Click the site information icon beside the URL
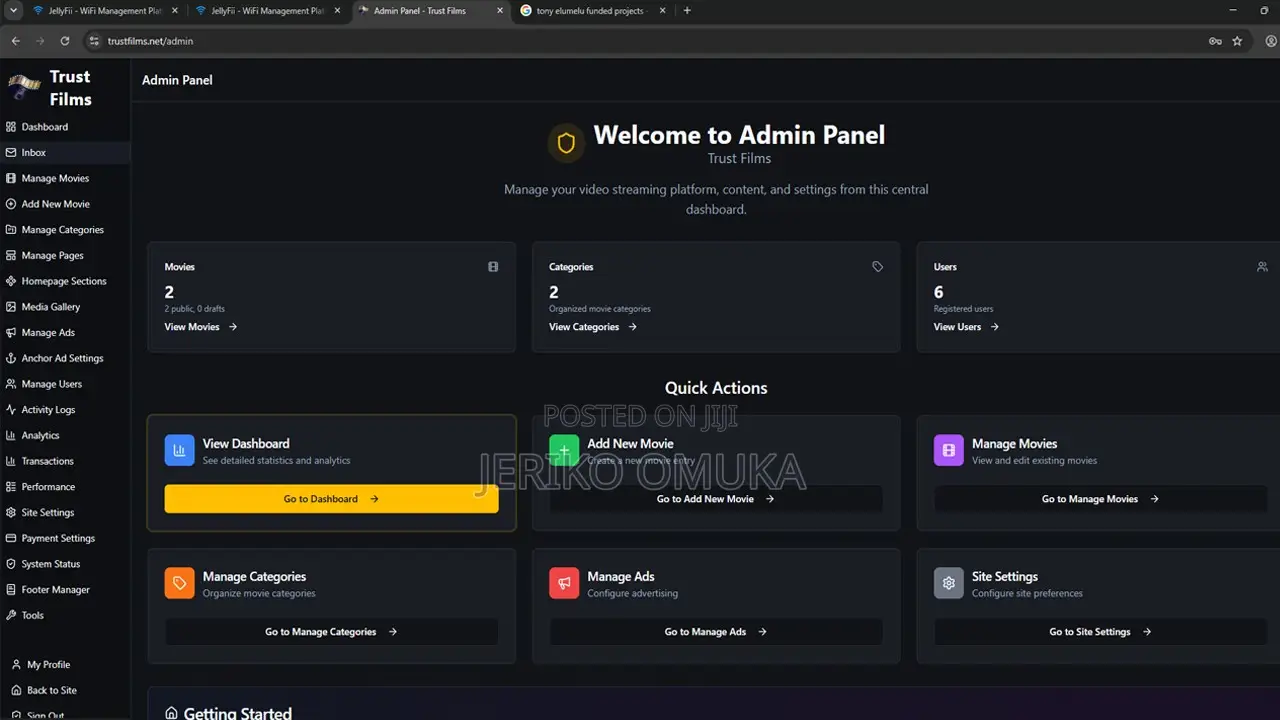 pyautogui.click(x=95, y=41)
